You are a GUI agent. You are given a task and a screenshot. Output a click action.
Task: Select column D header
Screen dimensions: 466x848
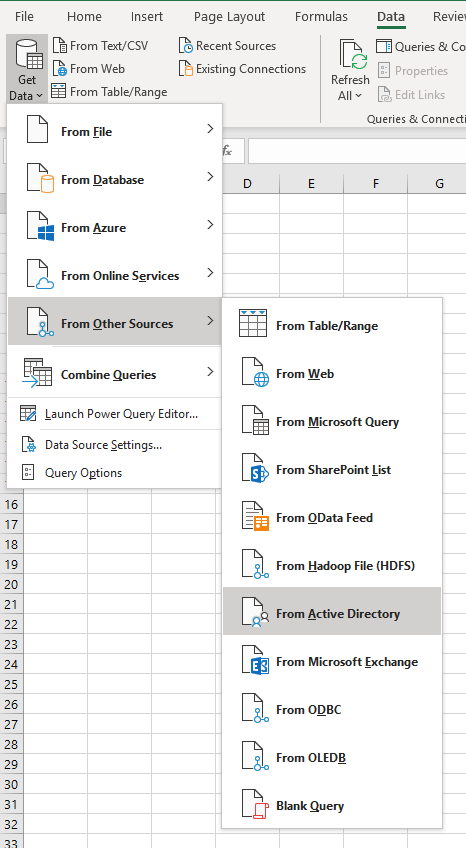point(247,184)
